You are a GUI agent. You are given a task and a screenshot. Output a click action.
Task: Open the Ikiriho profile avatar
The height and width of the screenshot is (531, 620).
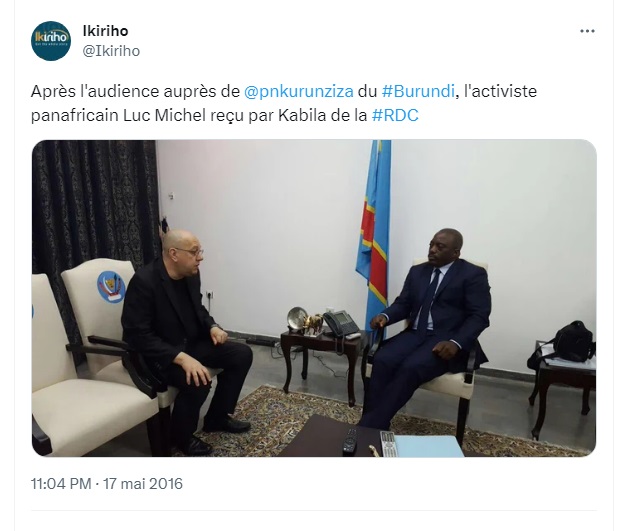coord(51,41)
